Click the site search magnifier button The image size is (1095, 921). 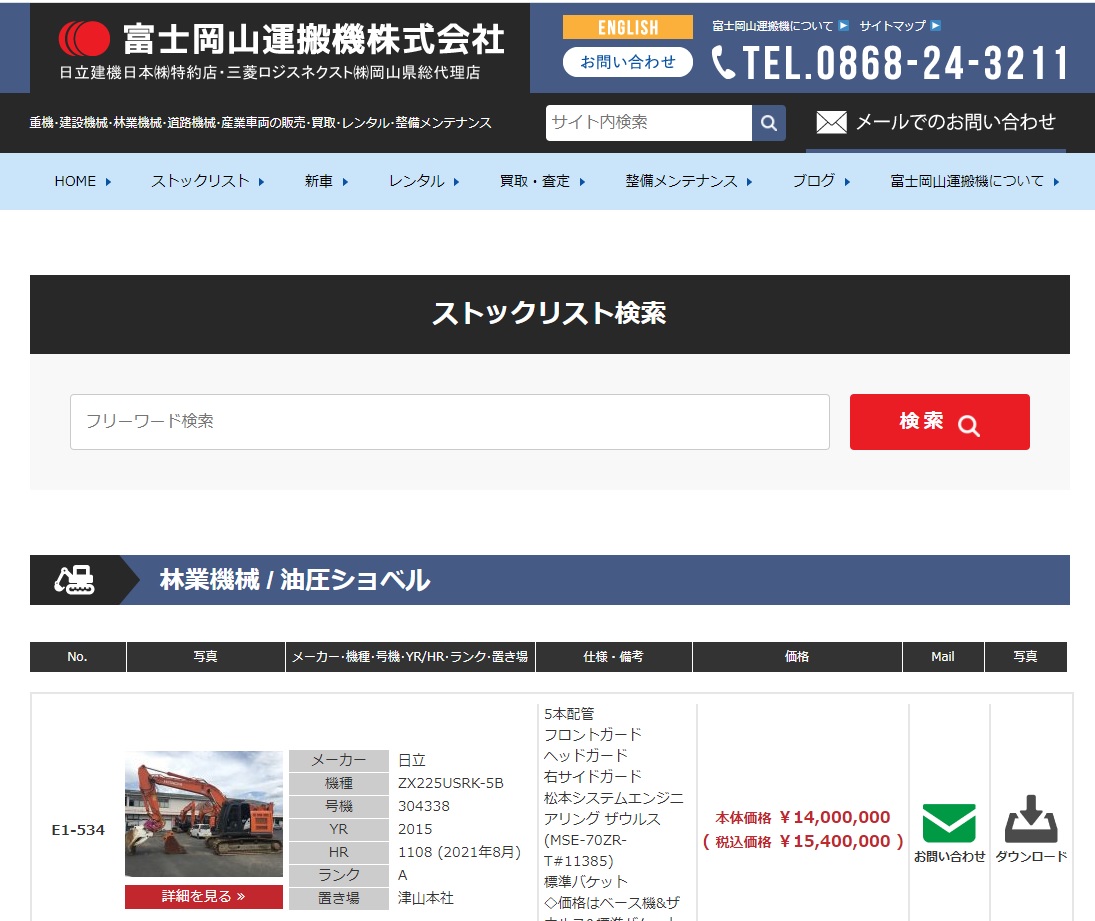coord(769,123)
